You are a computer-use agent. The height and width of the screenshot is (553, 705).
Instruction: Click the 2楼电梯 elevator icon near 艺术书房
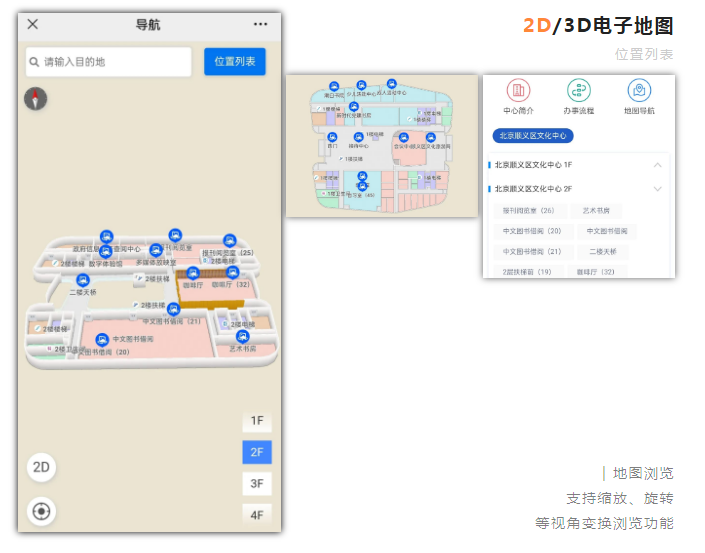[225, 324]
